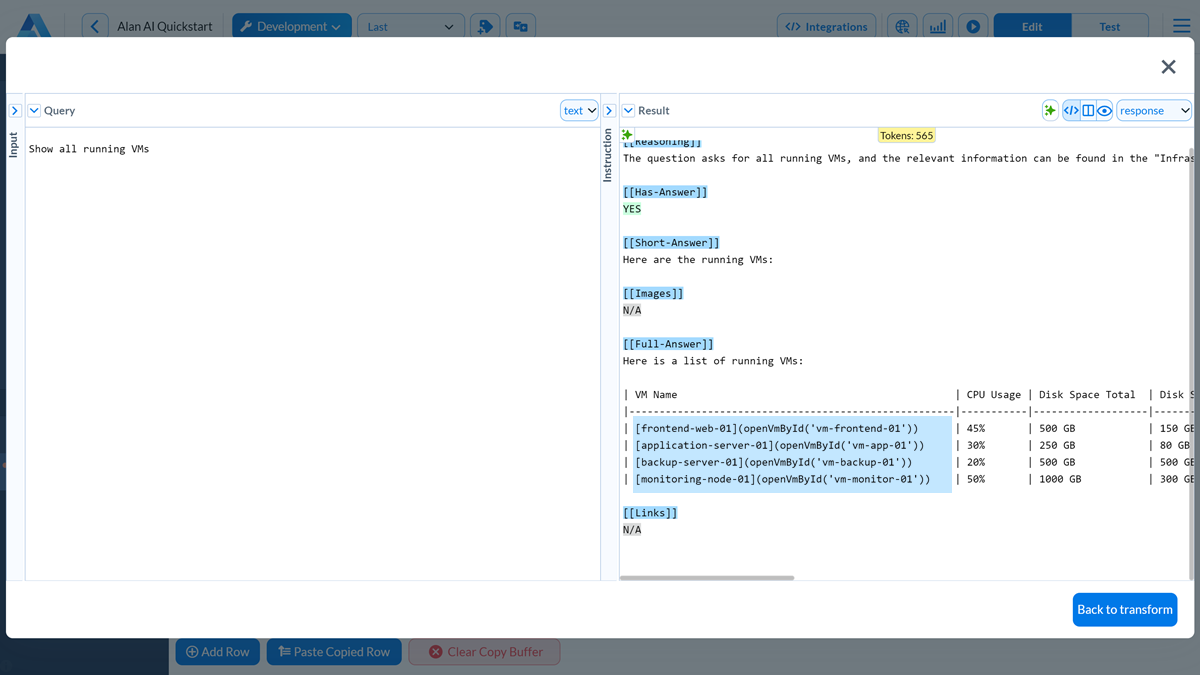This screenshot has height=675, width=1200.
Task: Open the Development environment dropdown
Action: [291, 26]
